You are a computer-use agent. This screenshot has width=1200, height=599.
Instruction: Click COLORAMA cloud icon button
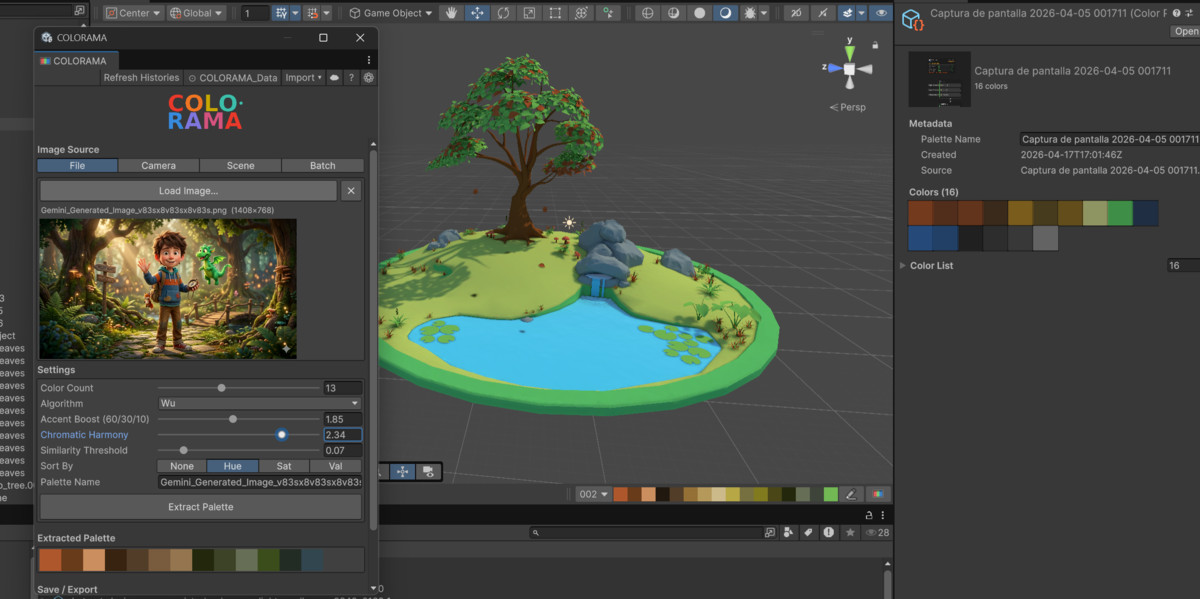coord(335,78)
